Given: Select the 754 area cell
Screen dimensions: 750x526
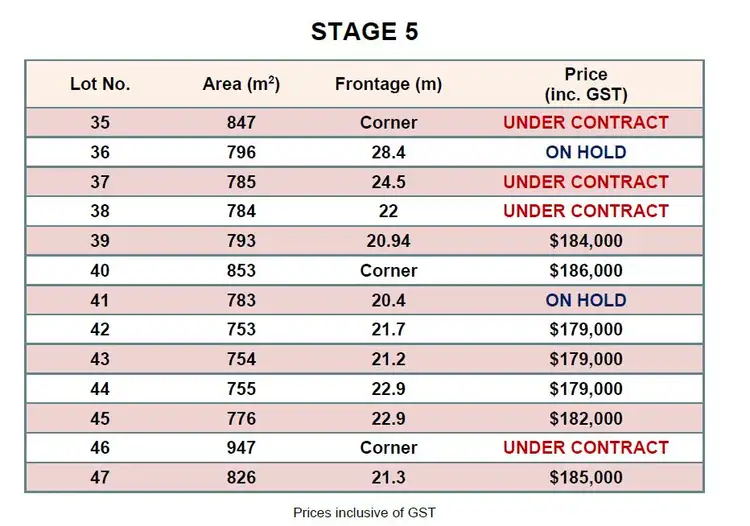Looking at the screenshot, I should pyautogui.click(x=241, y=359).
